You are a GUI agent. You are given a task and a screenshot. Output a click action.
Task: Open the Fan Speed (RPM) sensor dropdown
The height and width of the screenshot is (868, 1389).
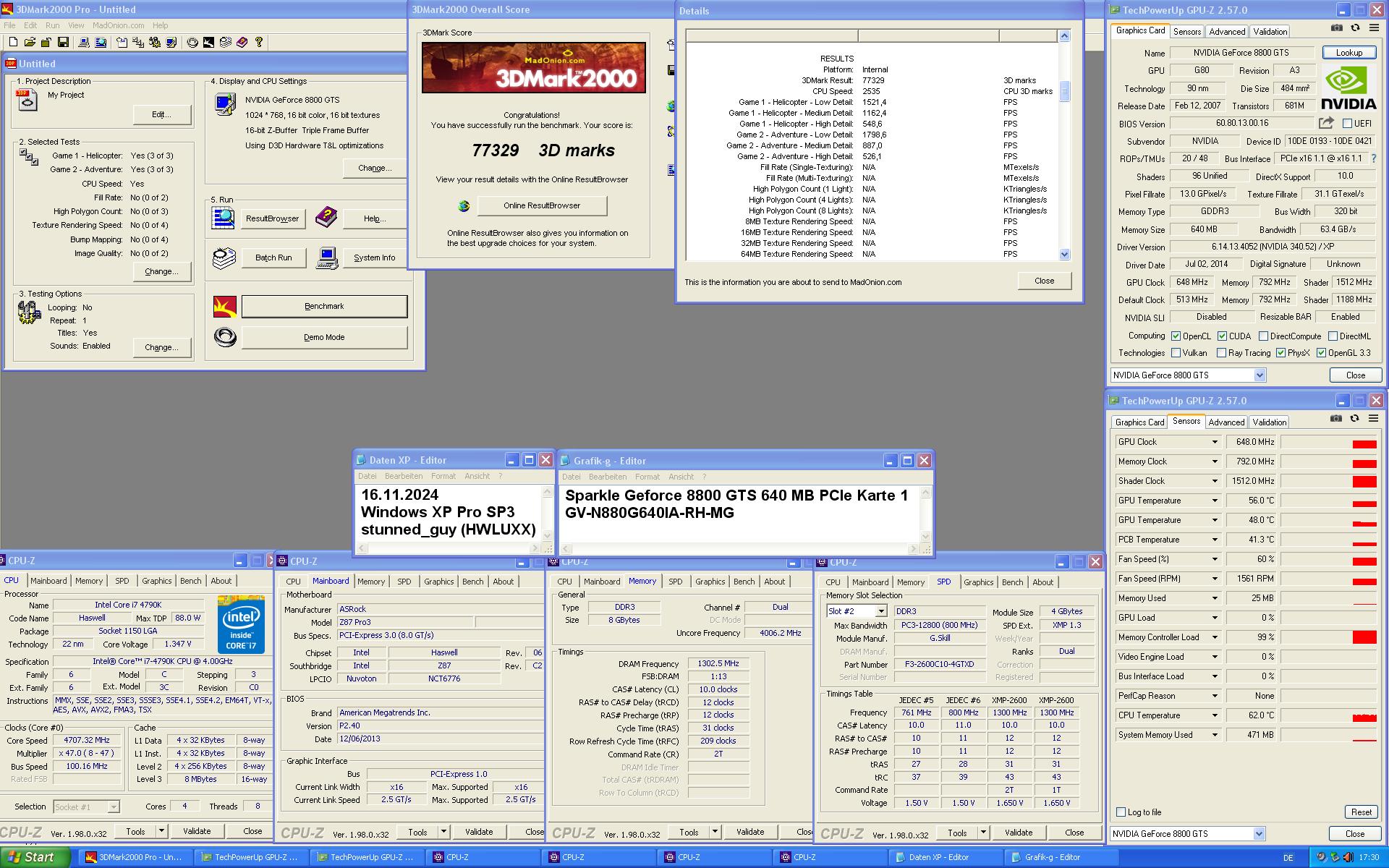[x=1215, y=579]
